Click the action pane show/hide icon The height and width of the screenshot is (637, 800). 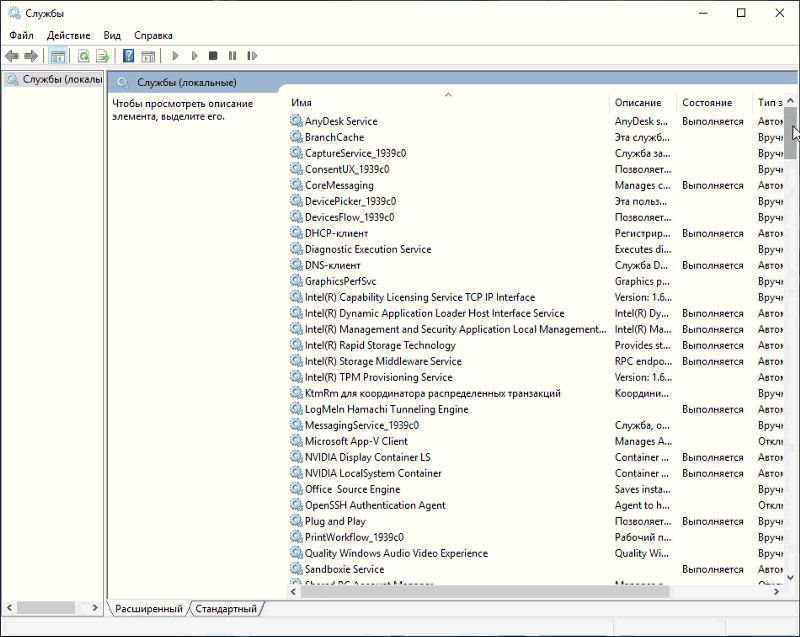click(148, 56)
